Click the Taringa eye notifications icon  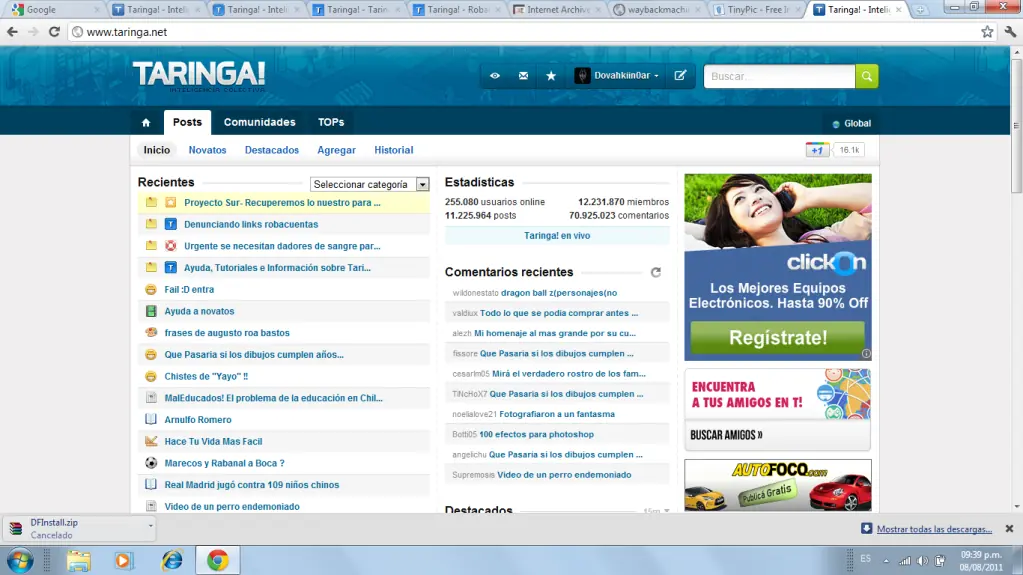click(495, 76)
